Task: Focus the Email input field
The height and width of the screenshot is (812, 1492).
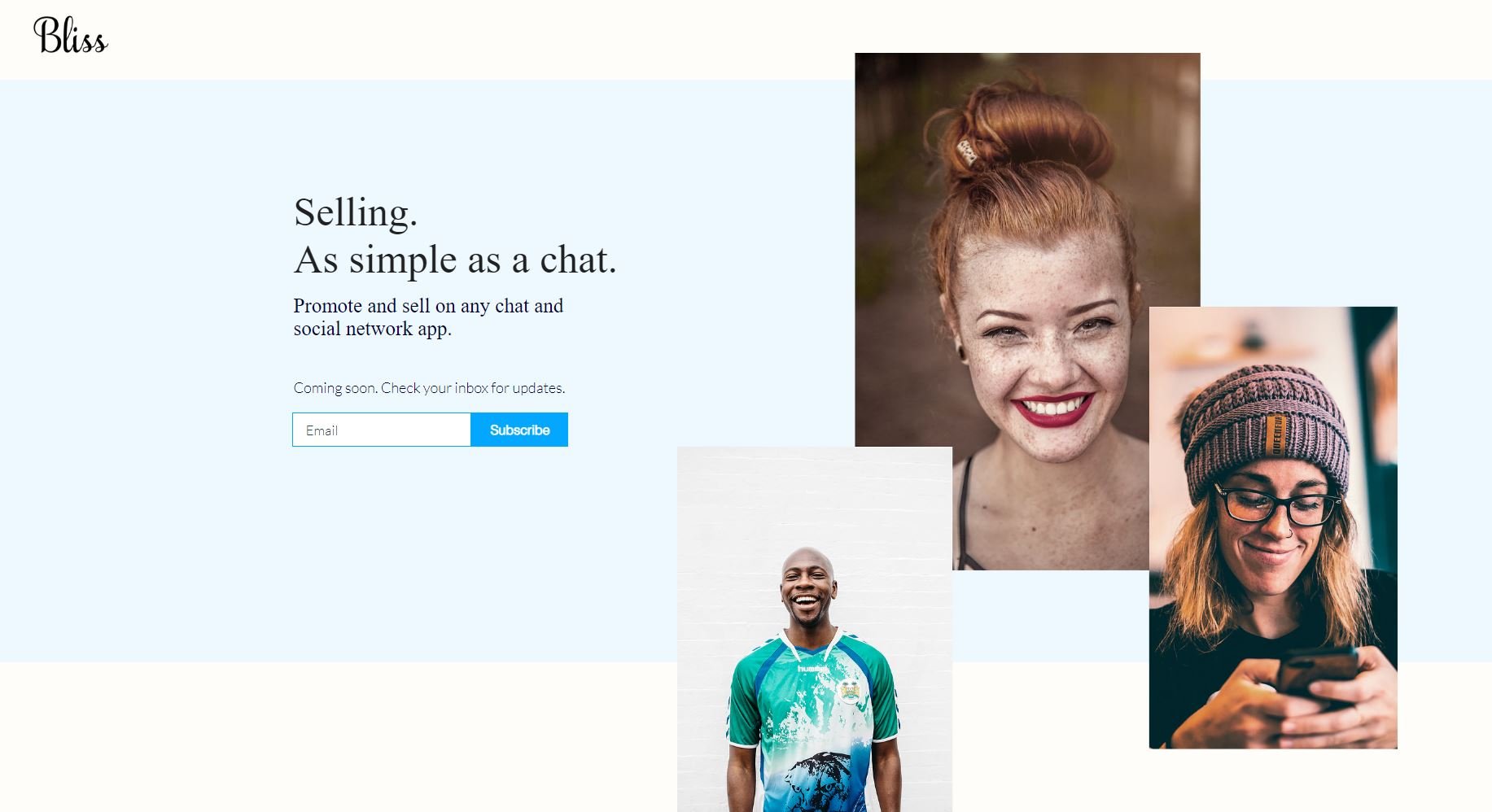Action: (x=382, y=430)
